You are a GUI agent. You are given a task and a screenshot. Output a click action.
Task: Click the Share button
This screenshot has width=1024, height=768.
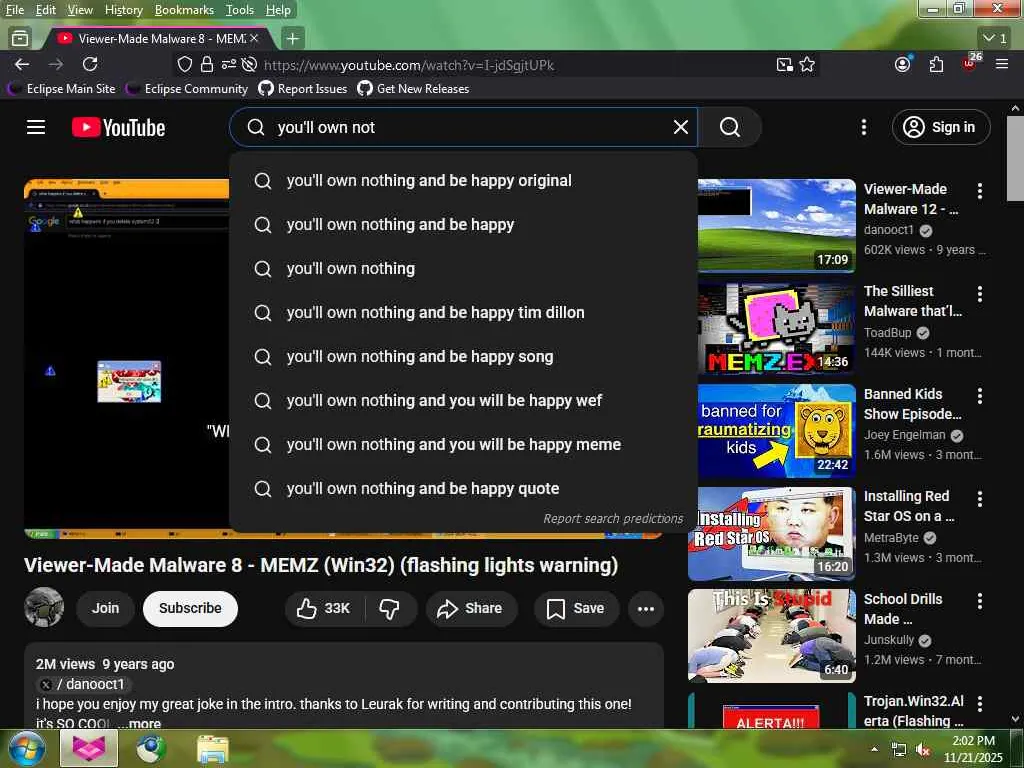tap(472, 609)
